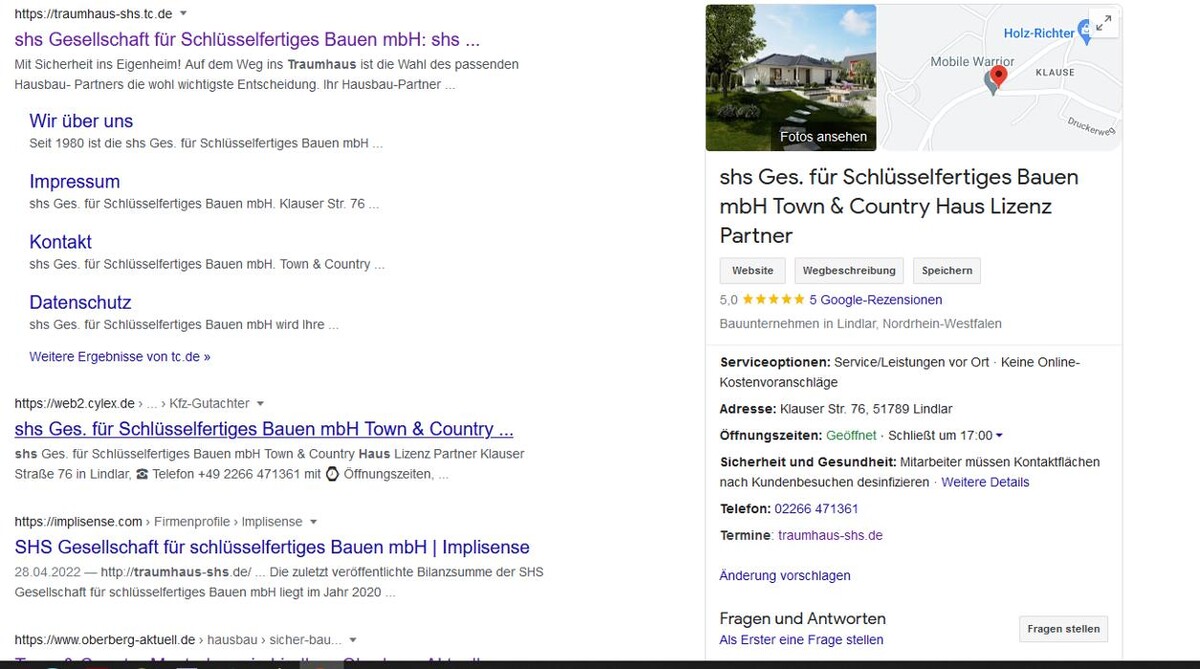Image resolution: width=1200 pixels, height=669 pixels.
Task: Open dropdown arrow beside implisense.com breadcrumb
Action: pos(313,522)
